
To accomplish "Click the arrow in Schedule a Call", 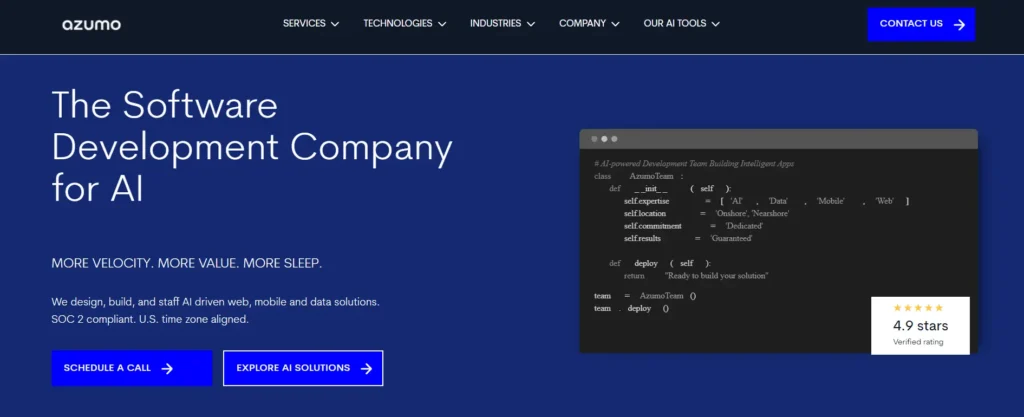I will 167,369.
